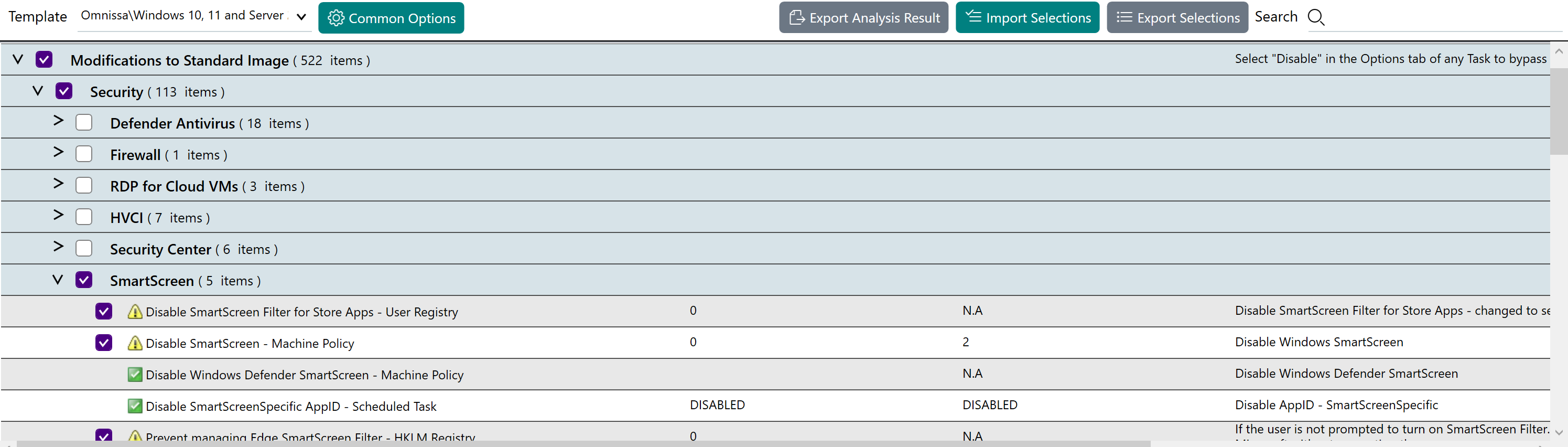Enable the RDP for Cloud VMs checkbox
The width and height of the screenshot is (1568, 447).
pyautogui.click(x=84, y=186)
